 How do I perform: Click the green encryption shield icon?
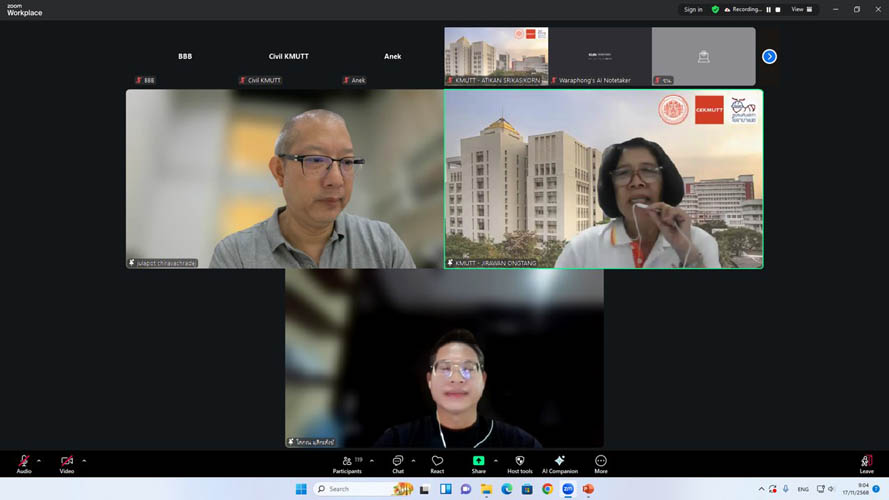click(x=715, y=9)
